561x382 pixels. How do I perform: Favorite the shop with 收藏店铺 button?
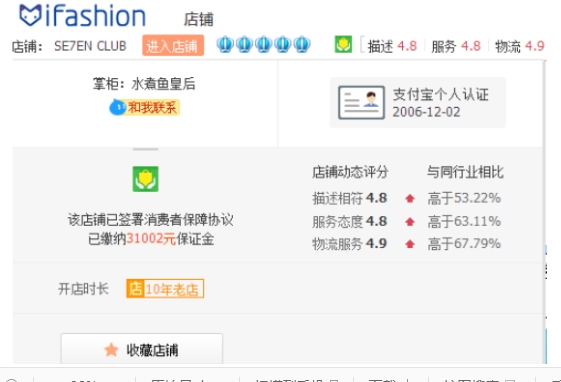pos(142,349)
